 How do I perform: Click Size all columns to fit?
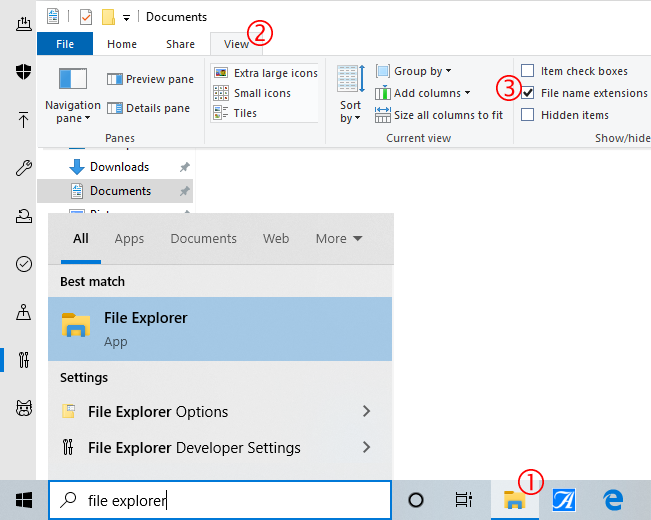pyautogui.click(x=439, y=115)
